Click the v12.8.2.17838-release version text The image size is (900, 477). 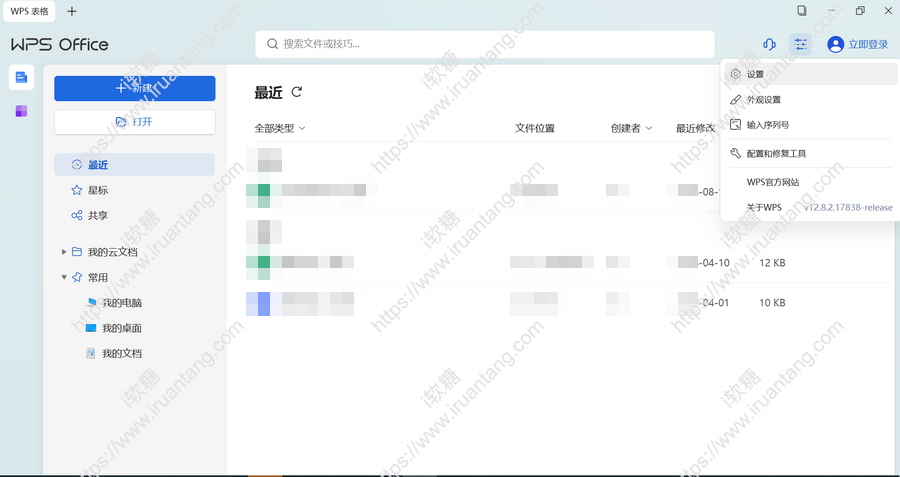pos(848,207)
